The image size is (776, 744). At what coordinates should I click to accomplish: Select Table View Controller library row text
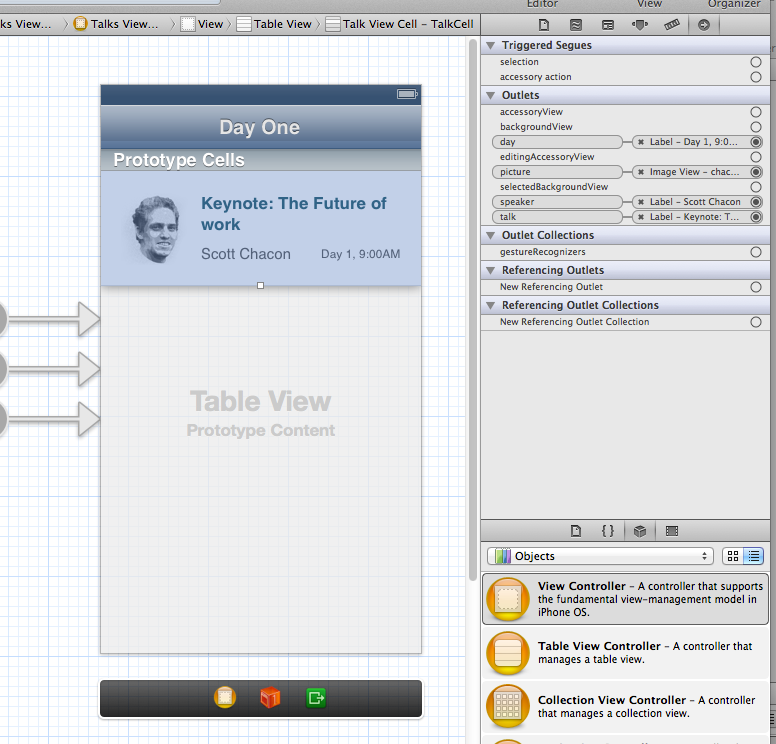coord(645,652)
